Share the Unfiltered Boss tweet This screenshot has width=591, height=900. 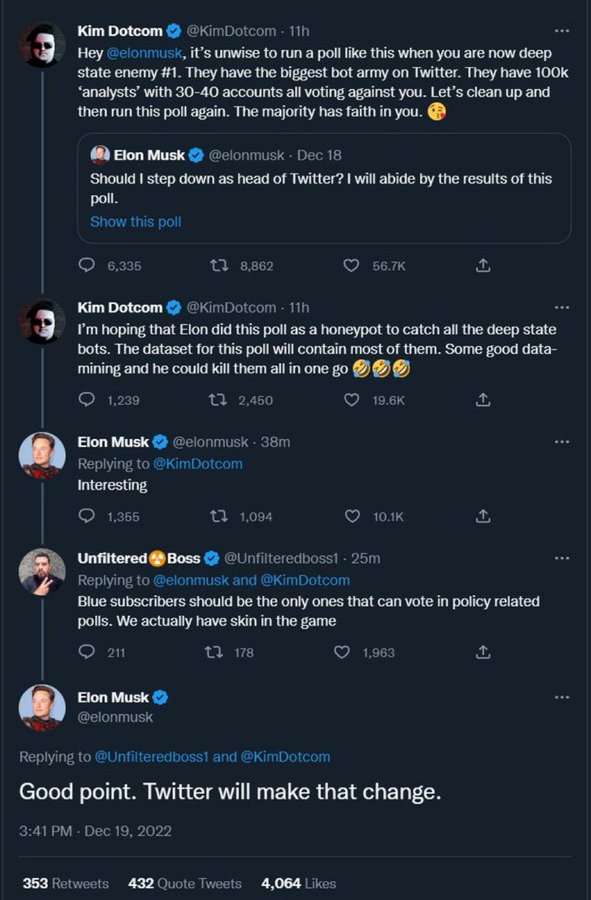pyautogui.click(x=483, y=651)
